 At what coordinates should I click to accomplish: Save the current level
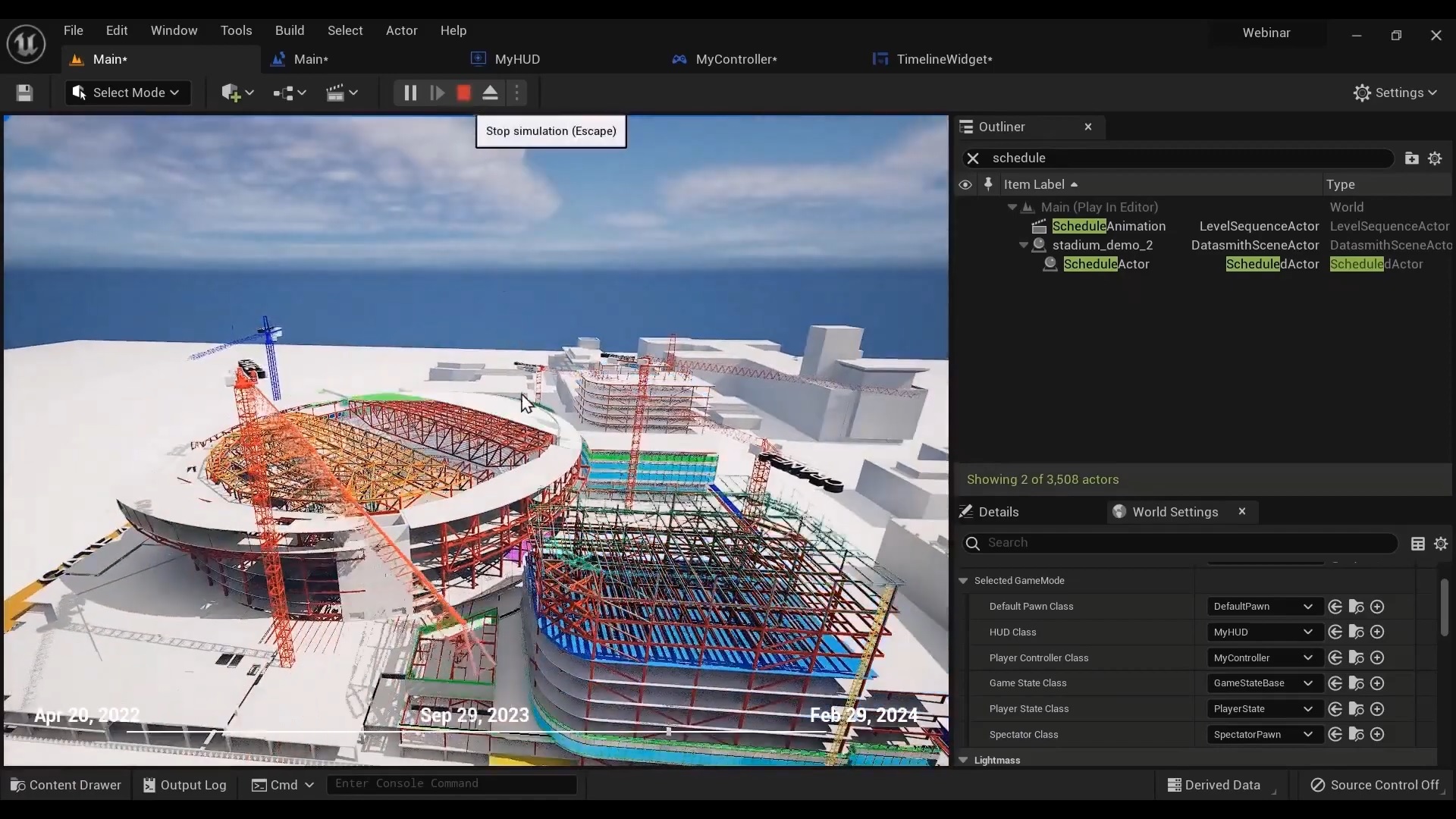point(25,93)
